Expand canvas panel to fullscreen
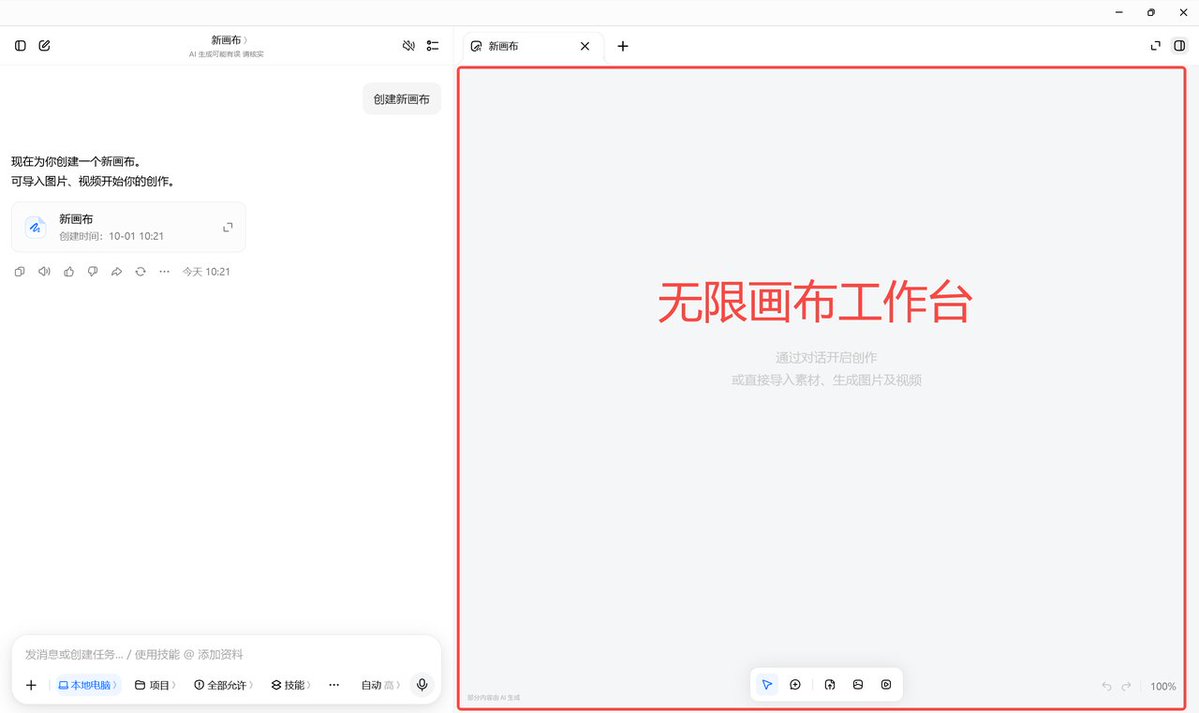 (x=1155, y=46)
